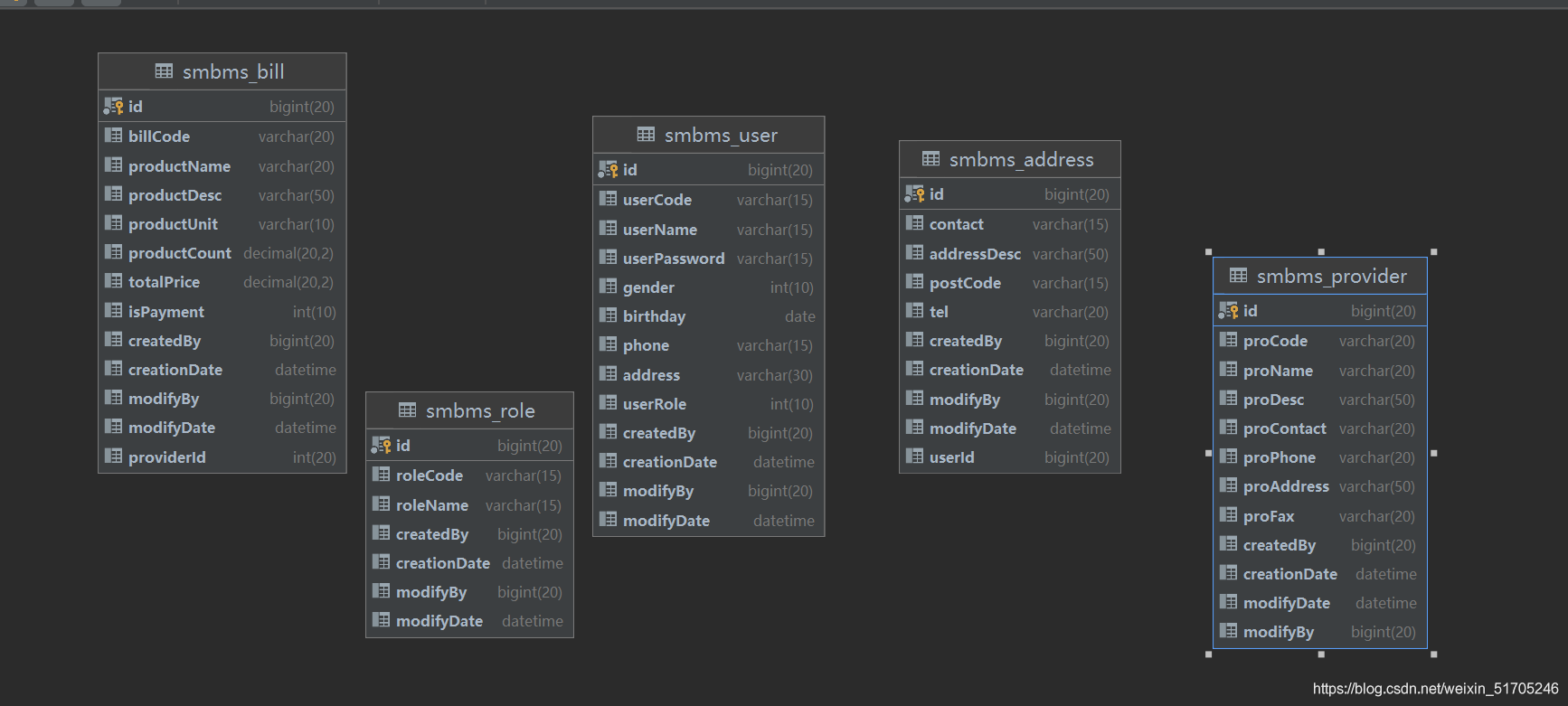Click the table icon beside smbms_address

930,158
